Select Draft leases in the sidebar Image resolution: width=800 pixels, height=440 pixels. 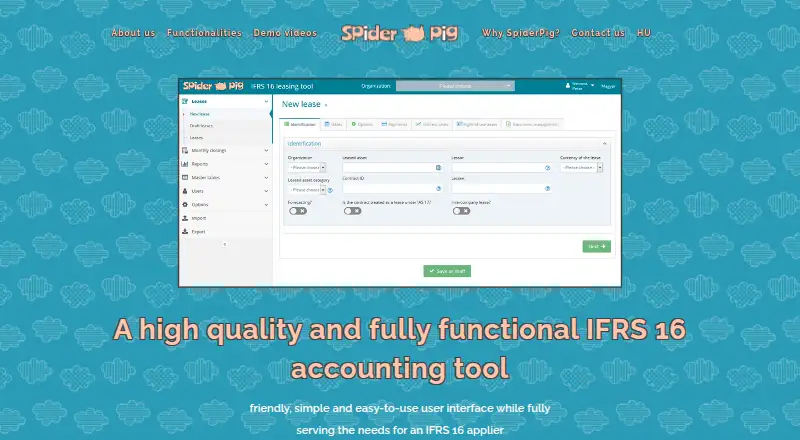pos(201,126)
